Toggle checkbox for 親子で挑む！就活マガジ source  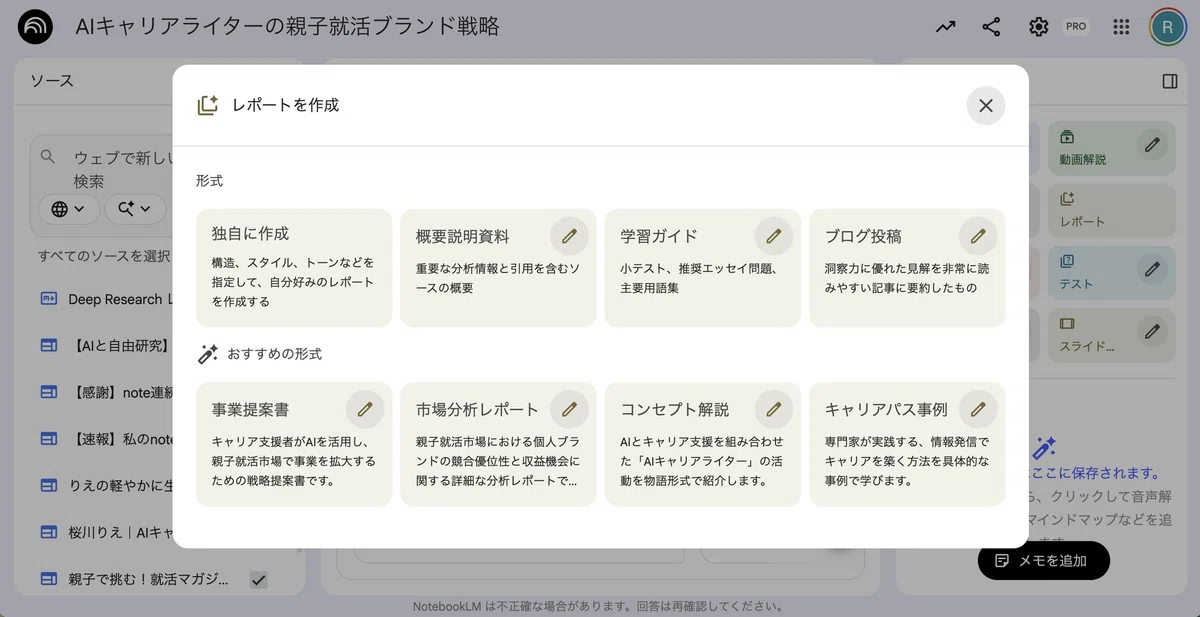tap(258, 579)
